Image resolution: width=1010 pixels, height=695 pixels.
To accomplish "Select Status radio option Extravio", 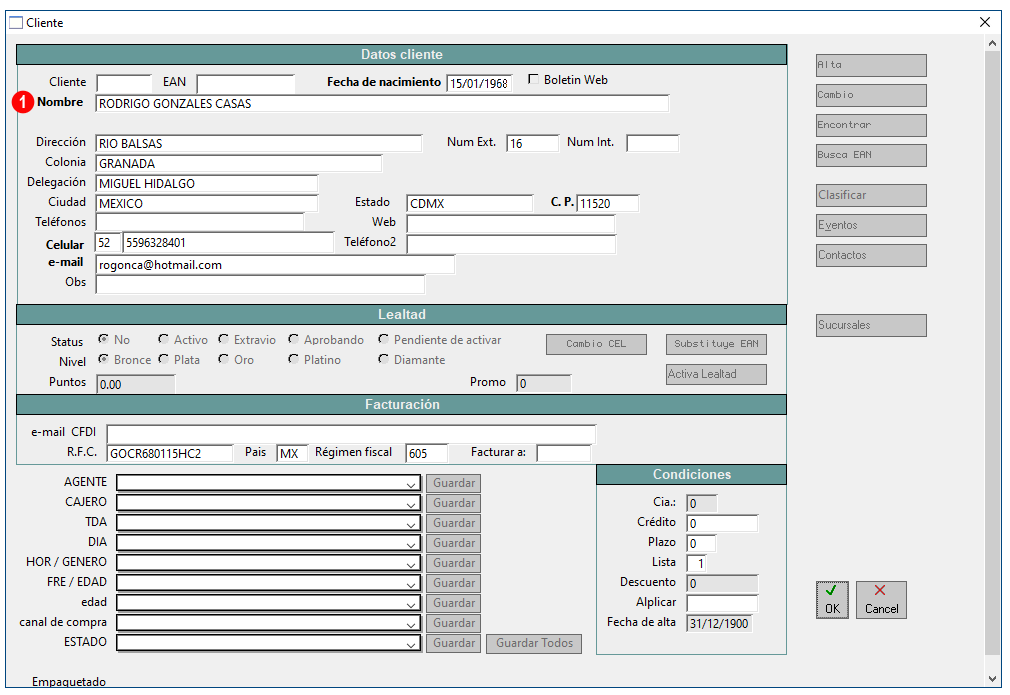I will click(224, 339).
